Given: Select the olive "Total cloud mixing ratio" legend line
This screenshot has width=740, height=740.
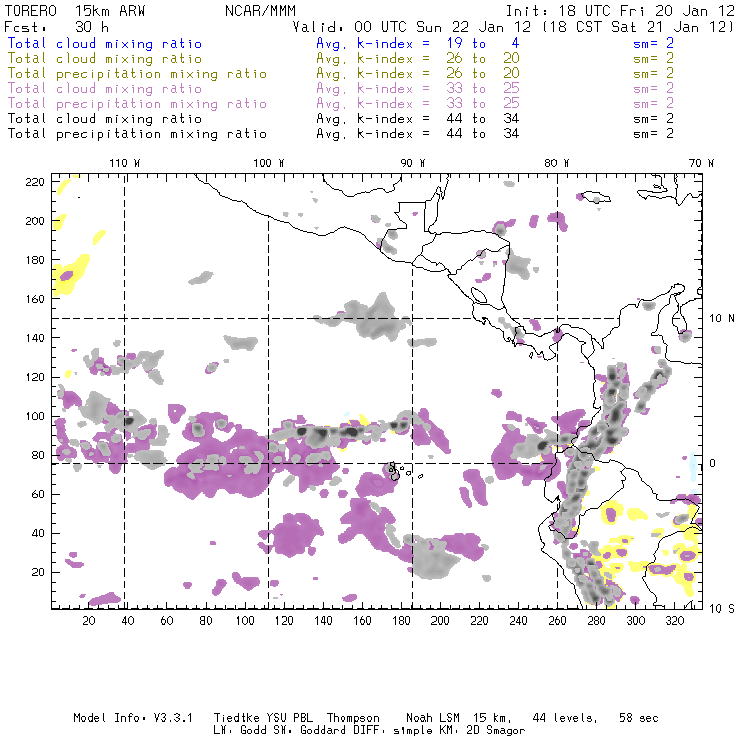Looking at the screenshot, I should tap(105, 59).
